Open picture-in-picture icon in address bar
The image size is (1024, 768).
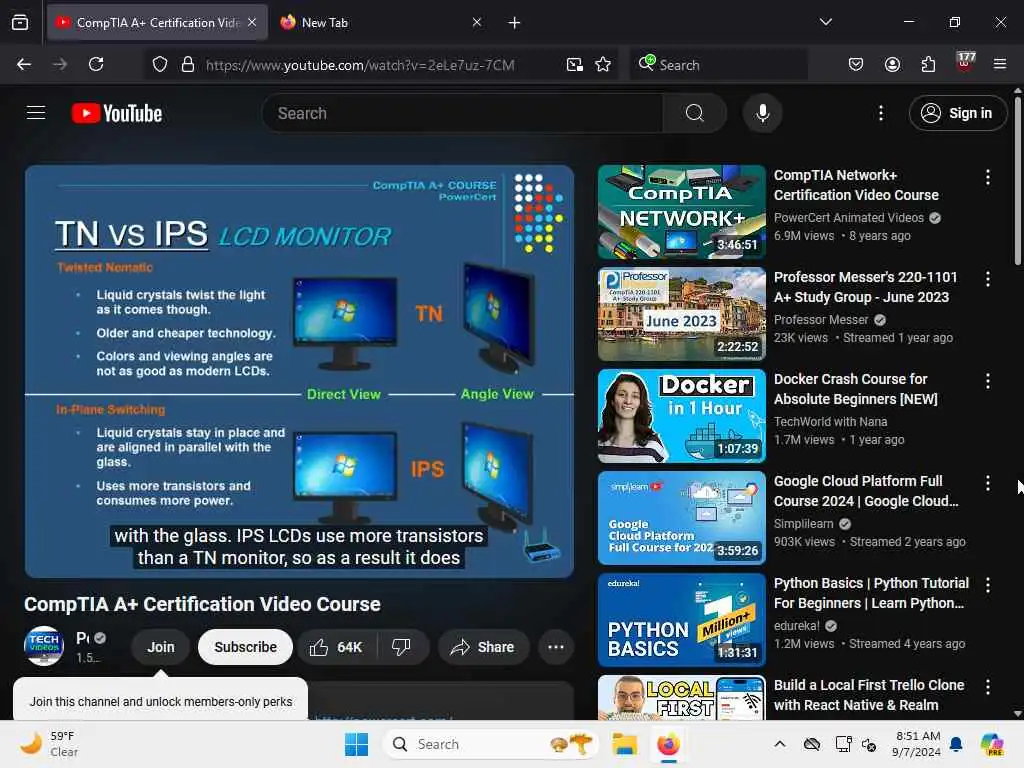click(575, 64)
